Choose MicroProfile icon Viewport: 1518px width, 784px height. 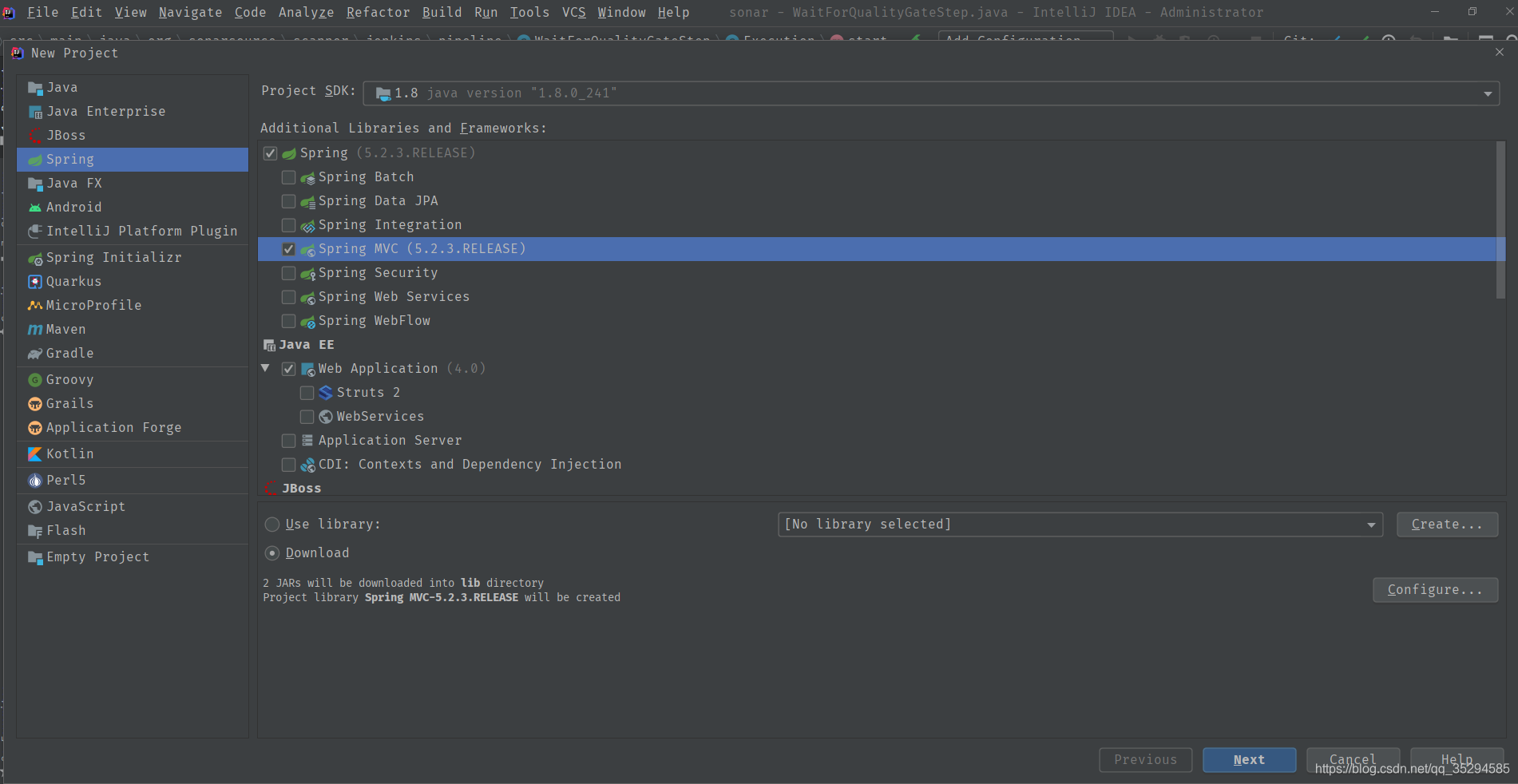pyautogui.click(x=35, y=306)
